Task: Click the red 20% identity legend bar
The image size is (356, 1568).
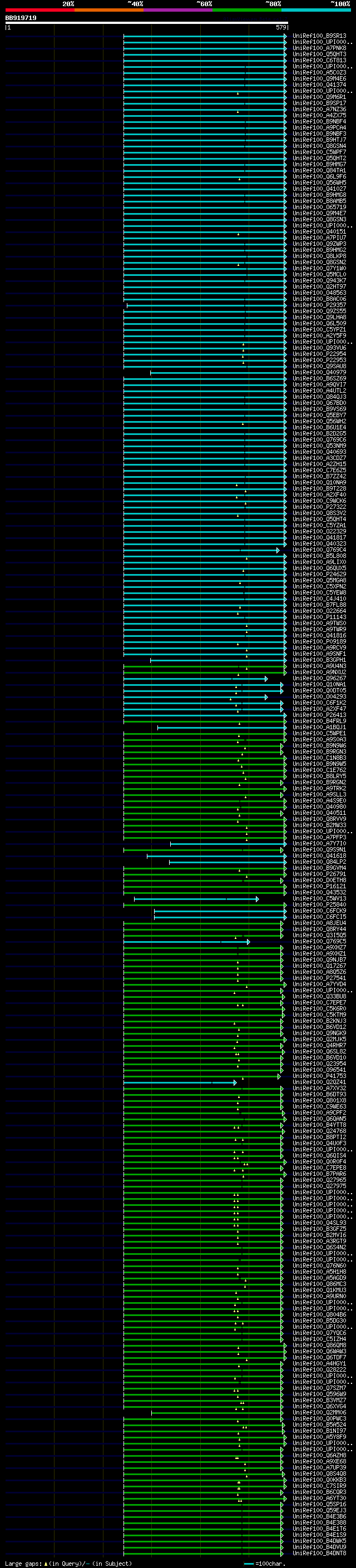Action: (39, 10)
